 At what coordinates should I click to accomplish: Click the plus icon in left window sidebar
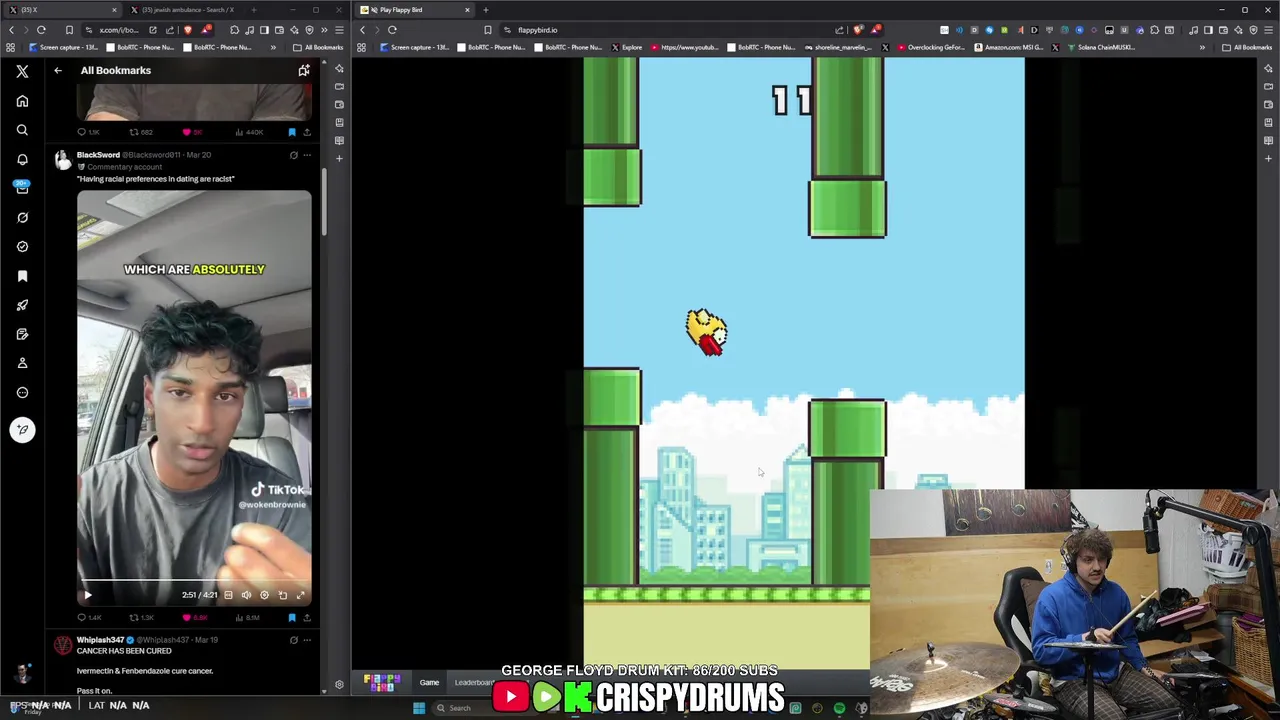pyautogui.click(x=339, y=158)
